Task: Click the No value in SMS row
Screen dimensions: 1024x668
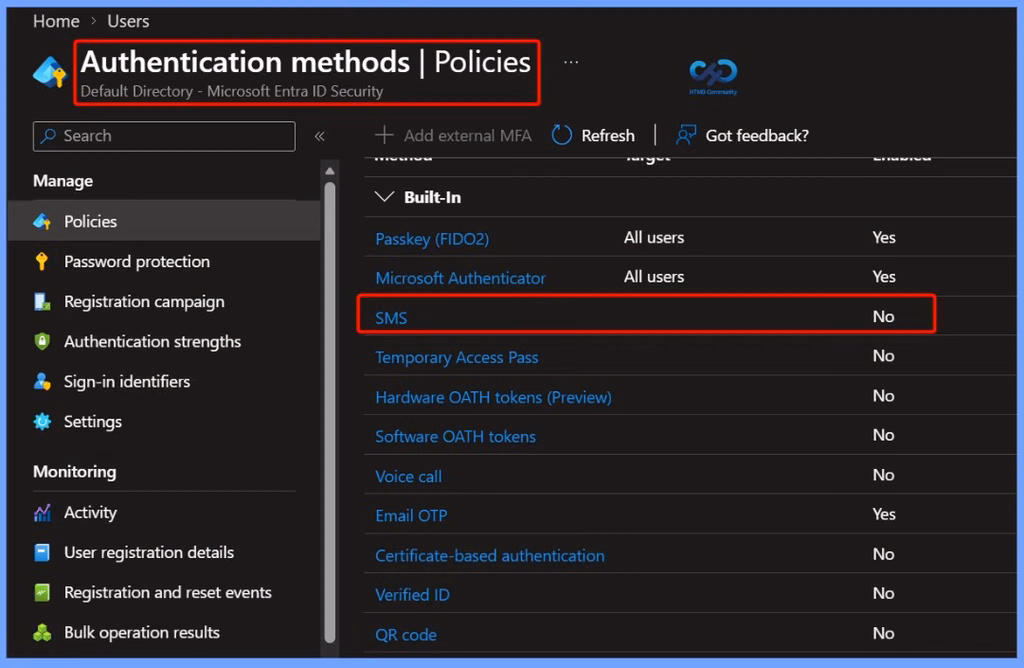Action: point(883,317)
